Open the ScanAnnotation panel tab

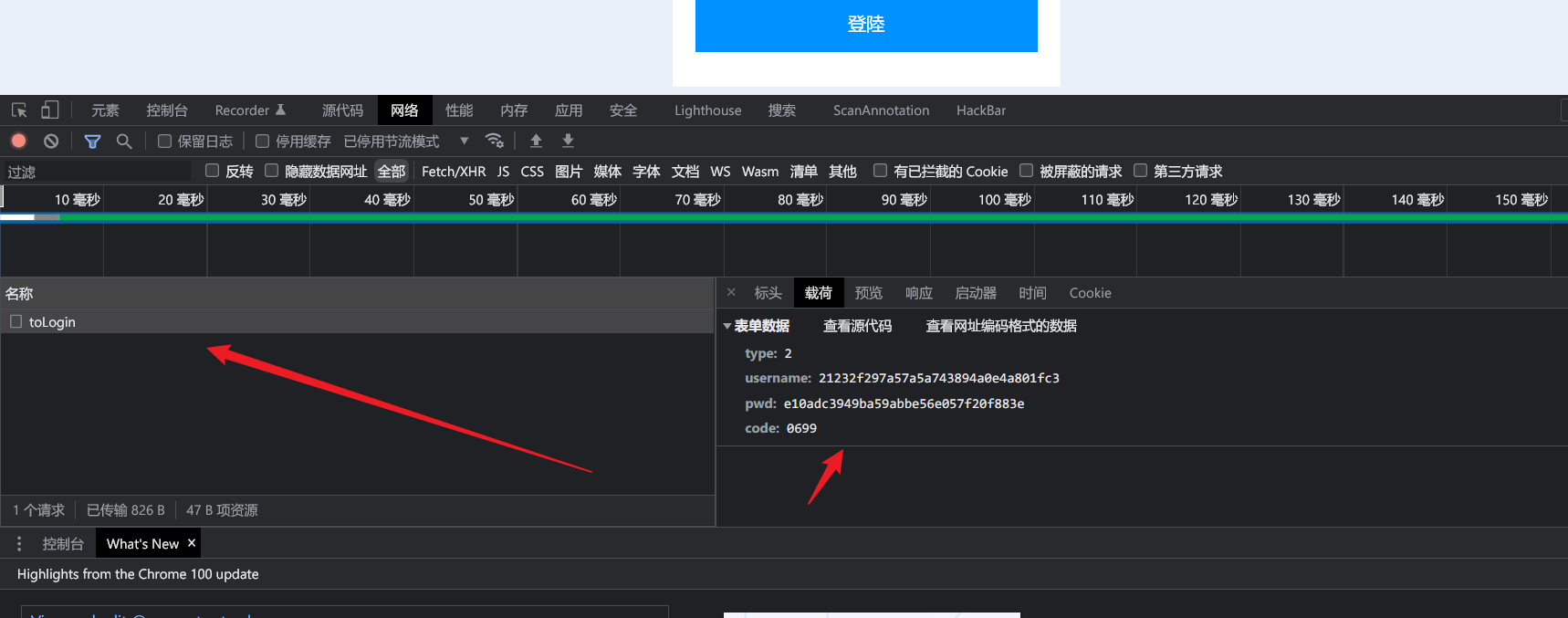(881, 110)
